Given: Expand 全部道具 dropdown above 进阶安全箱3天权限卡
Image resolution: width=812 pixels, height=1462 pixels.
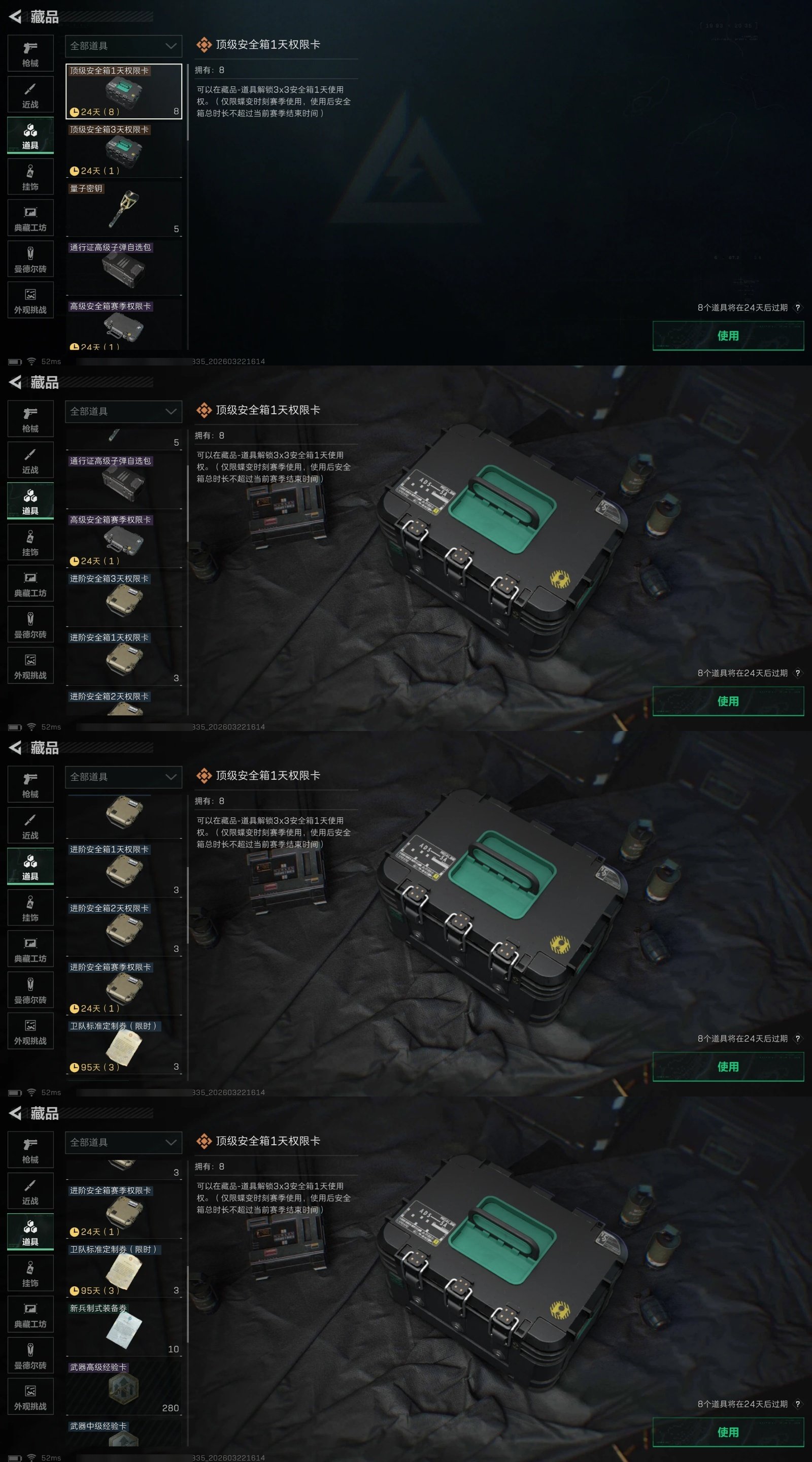Looking at the screenshot, I should pos(124,412).
